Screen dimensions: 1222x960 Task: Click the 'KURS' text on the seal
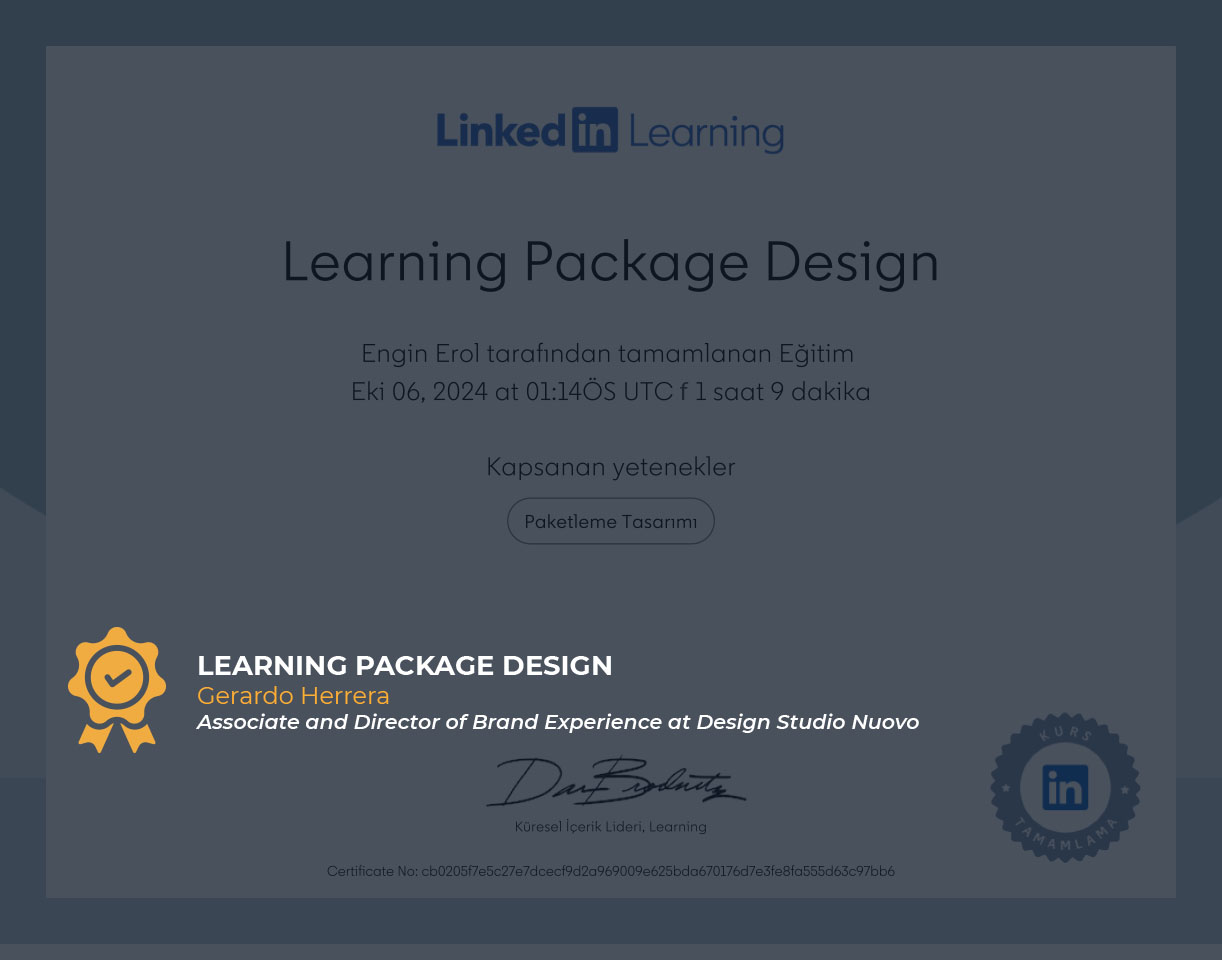click(1066, 734)
